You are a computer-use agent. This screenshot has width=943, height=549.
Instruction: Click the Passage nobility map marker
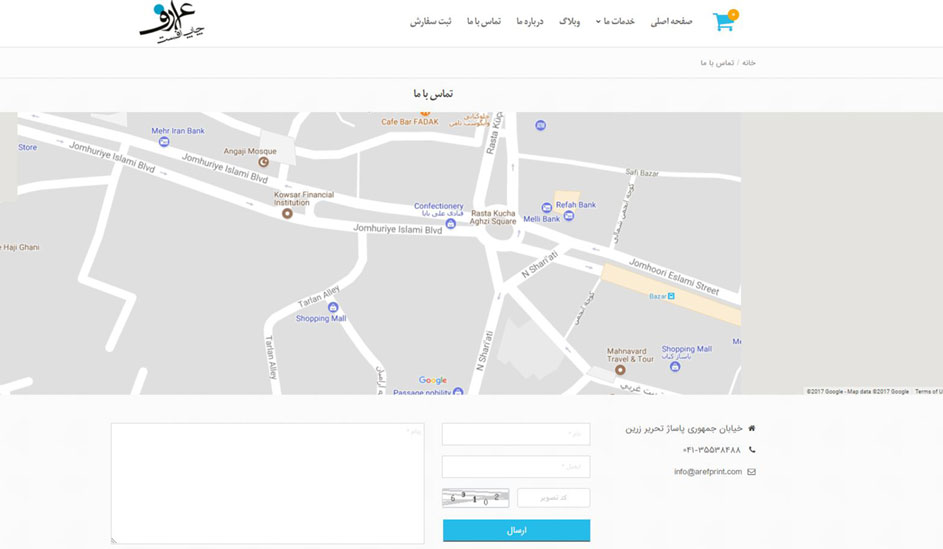[x=458, y=391]
